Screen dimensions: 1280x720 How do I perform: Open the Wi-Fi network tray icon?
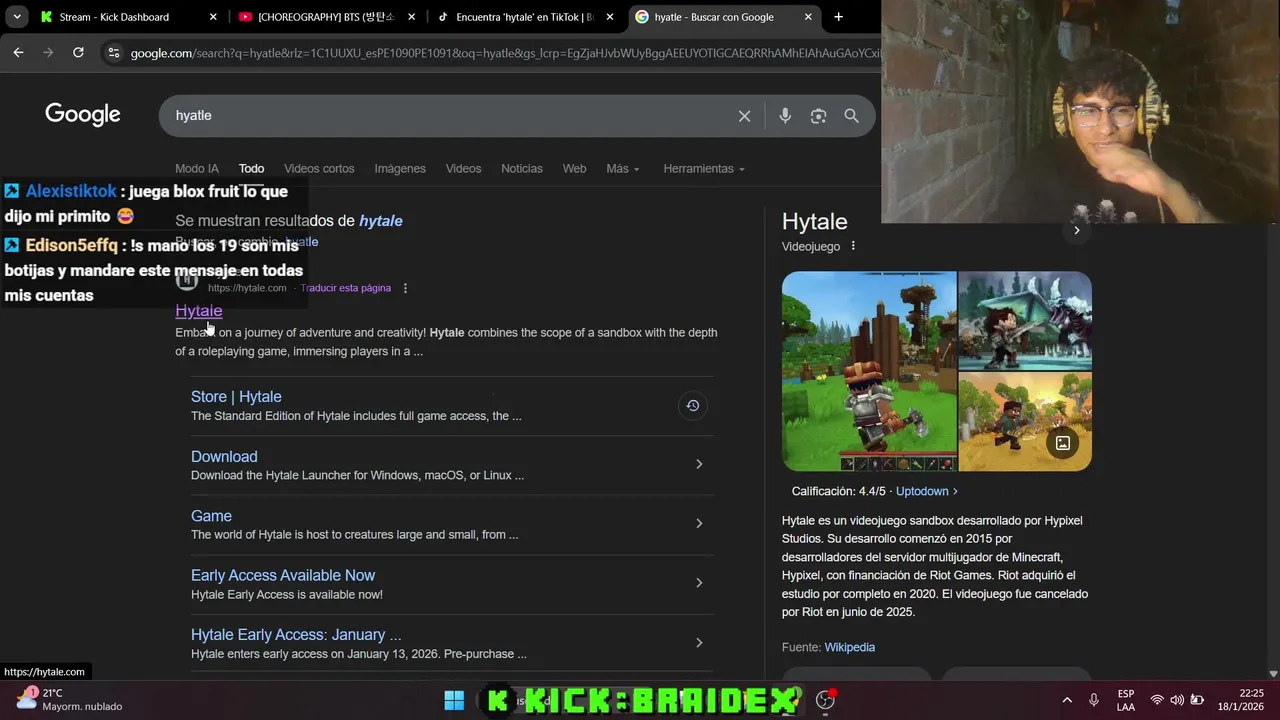(1157, 700)
